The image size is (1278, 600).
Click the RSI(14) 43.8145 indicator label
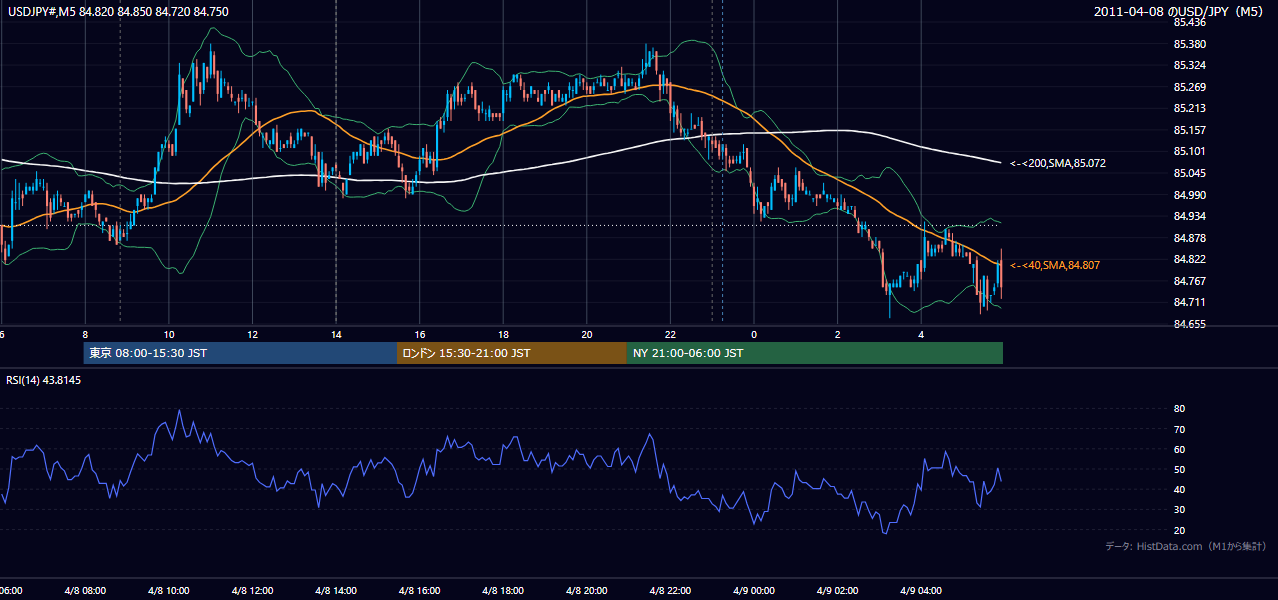44,380
